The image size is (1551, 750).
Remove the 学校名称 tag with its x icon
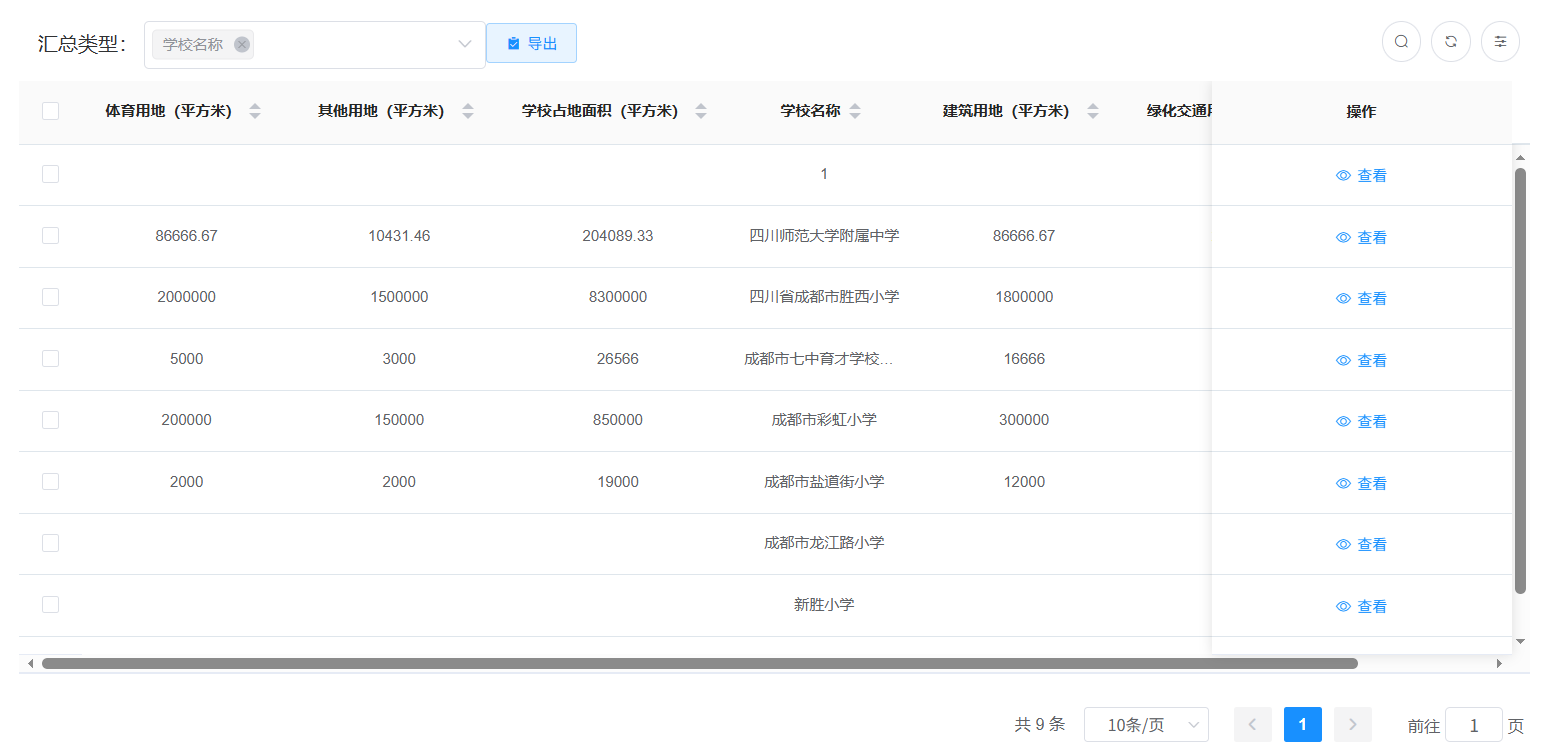coord(241,45)
